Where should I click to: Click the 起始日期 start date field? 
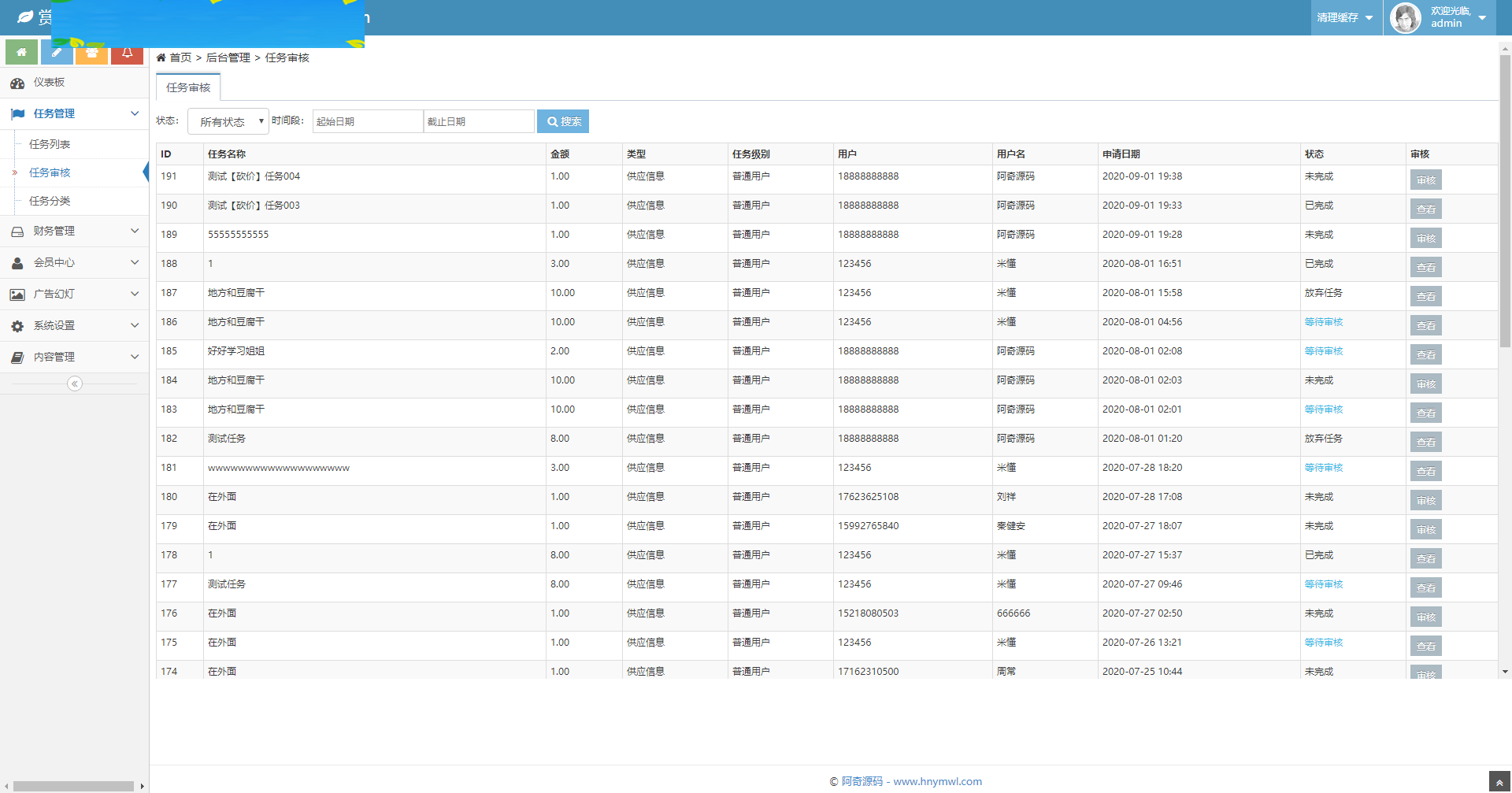(x=368, y=121)
